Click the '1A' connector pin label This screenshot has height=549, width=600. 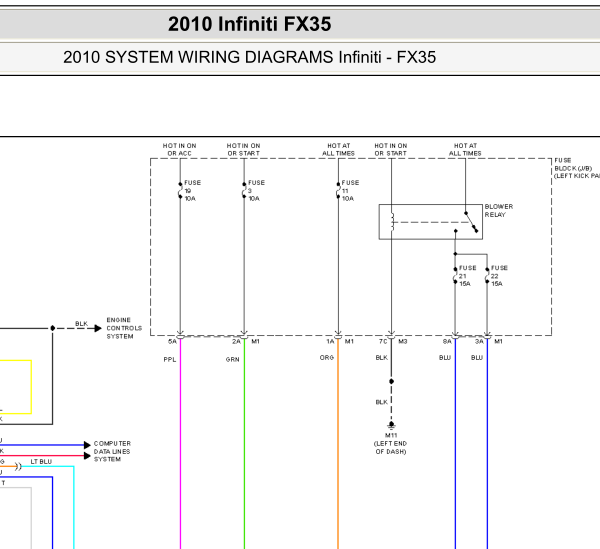click(x=330, y=341)
